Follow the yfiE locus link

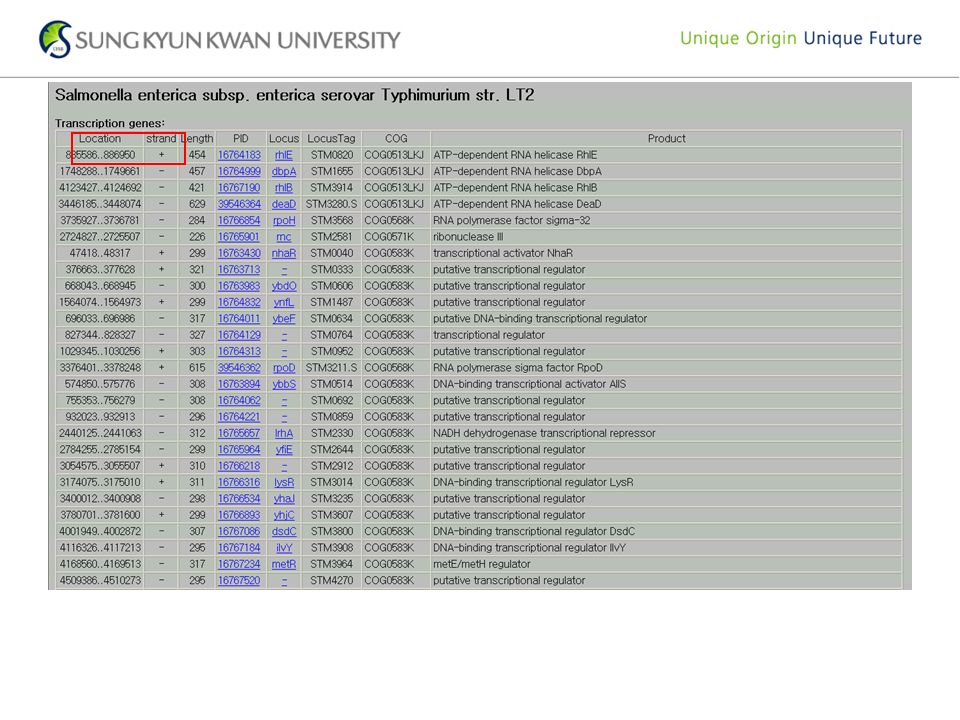283,450
